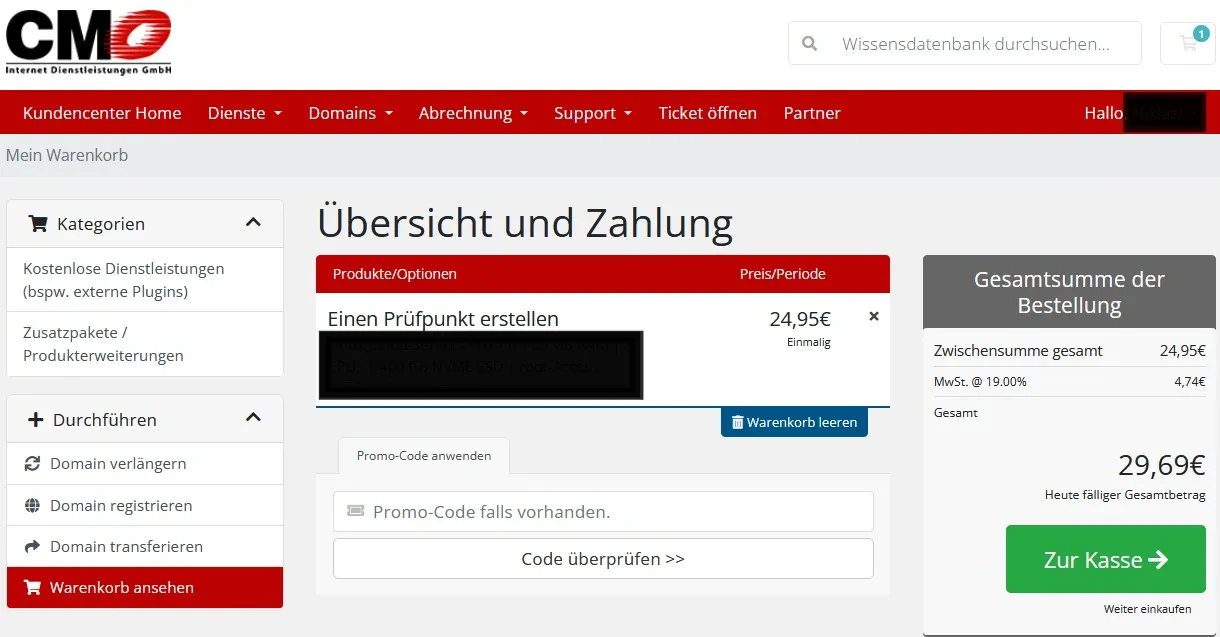
Task: Open the shopping cart icon in header
Action: pyautogui.click(x=1188, y=43)
